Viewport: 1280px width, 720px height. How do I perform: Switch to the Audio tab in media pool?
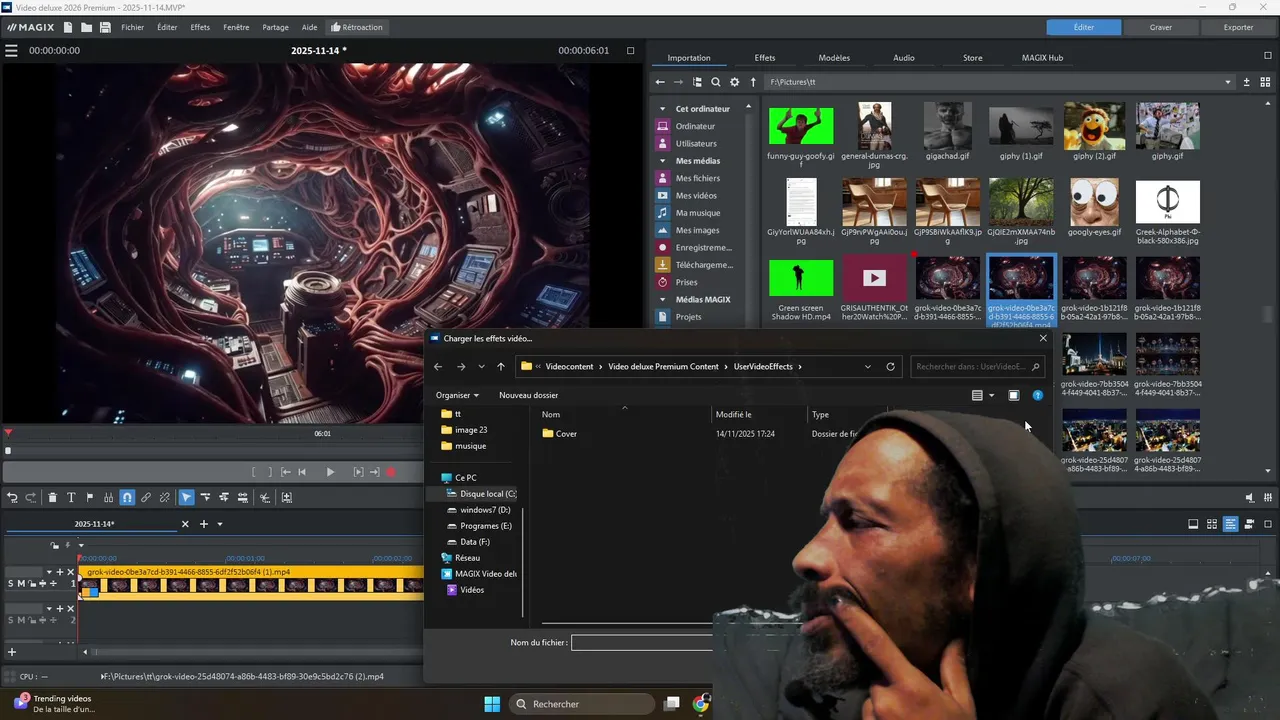pyautogui.click(x=904, y=58)
